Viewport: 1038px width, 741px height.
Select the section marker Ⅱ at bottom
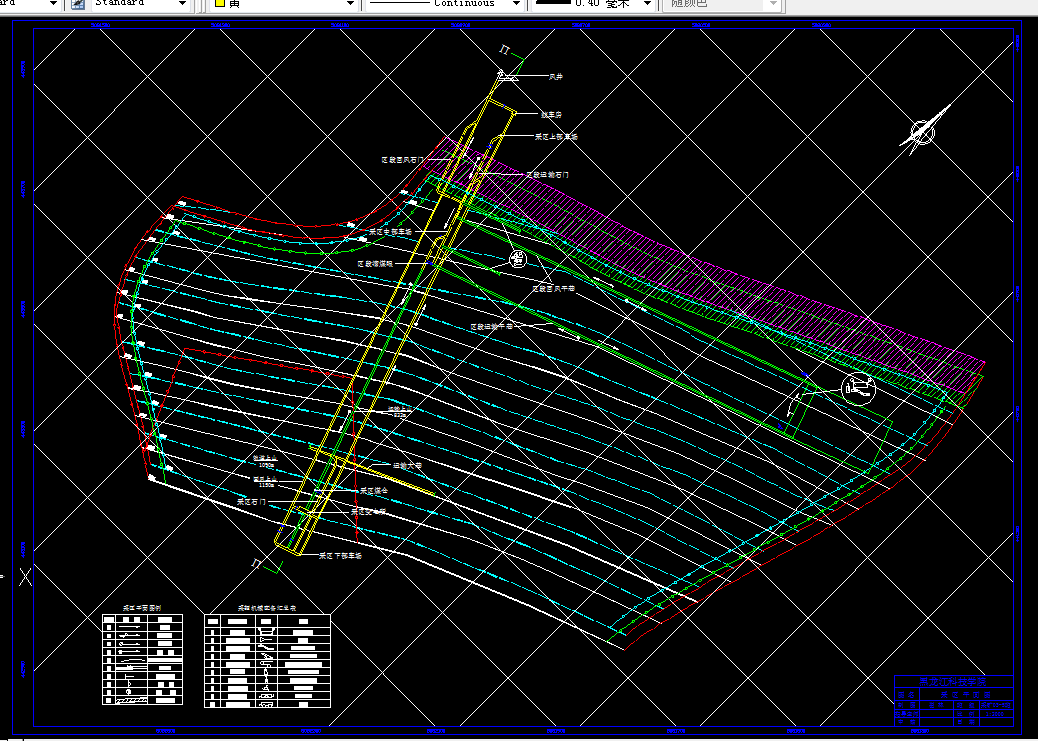pyautogui.click(x=256, y=564)
